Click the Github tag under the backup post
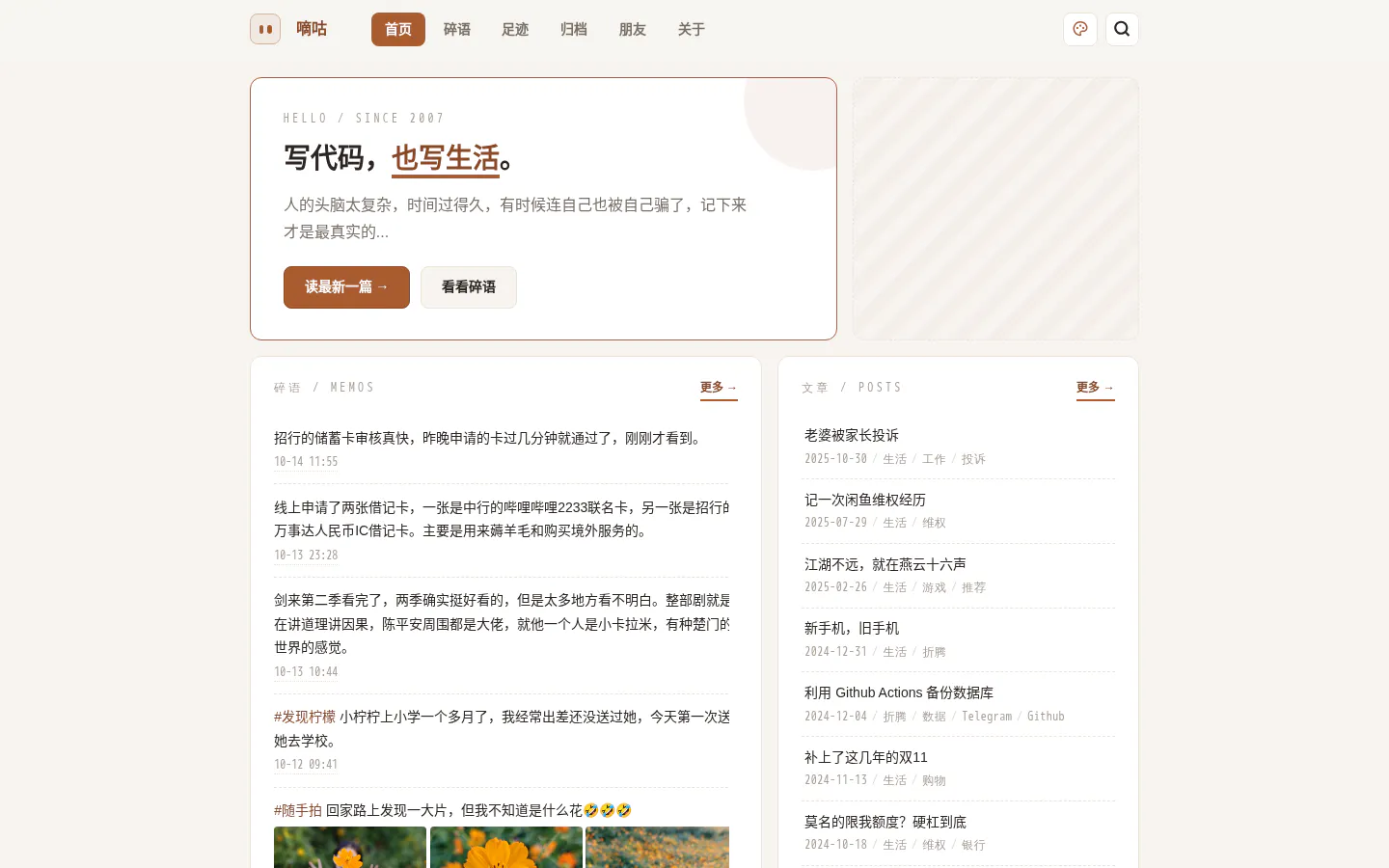The image size is (1389, 868). tap(1046, 717)
